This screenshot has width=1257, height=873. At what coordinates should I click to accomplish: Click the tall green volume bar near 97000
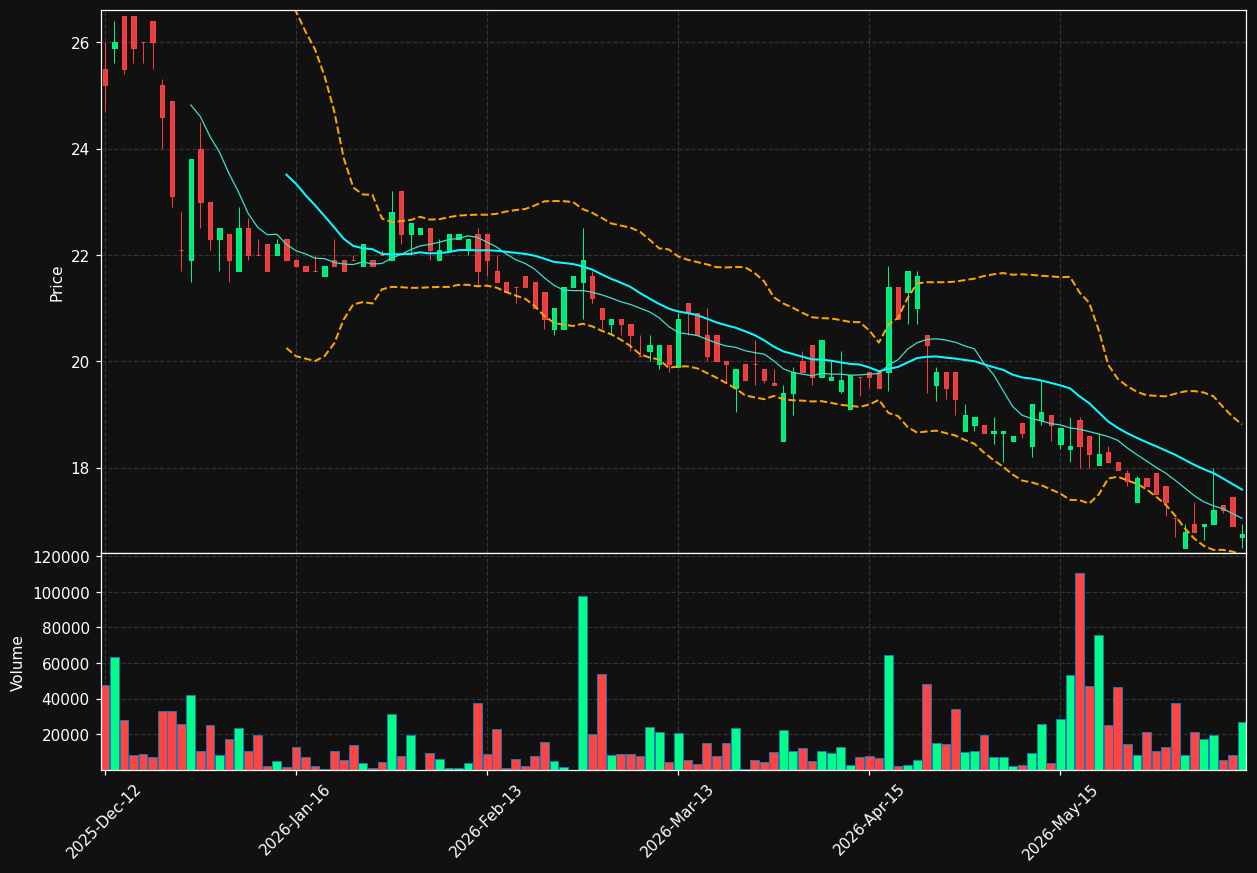(583, 683)
